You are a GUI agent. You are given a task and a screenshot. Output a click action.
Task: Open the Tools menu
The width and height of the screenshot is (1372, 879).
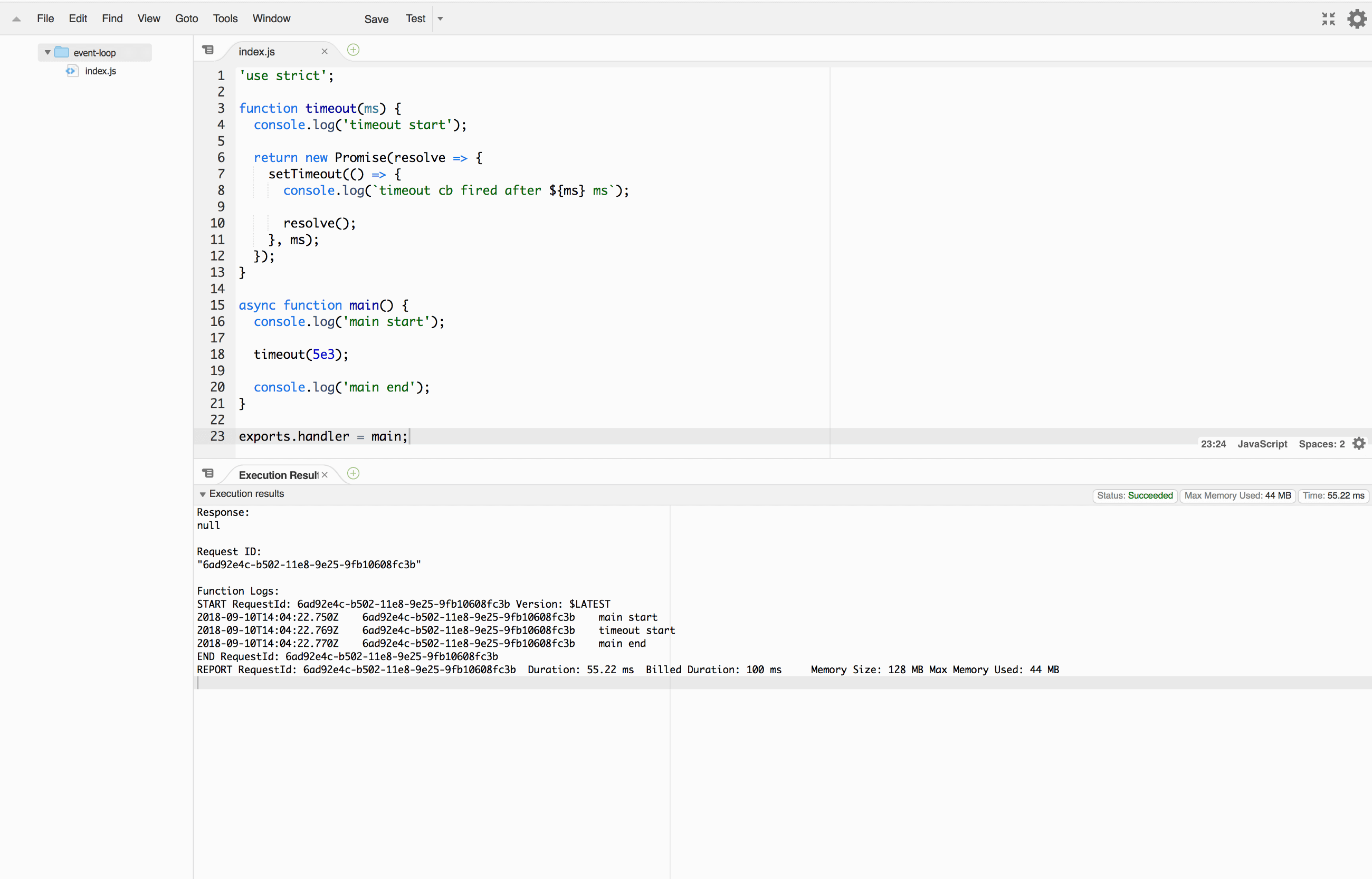(x=225, y=19)
